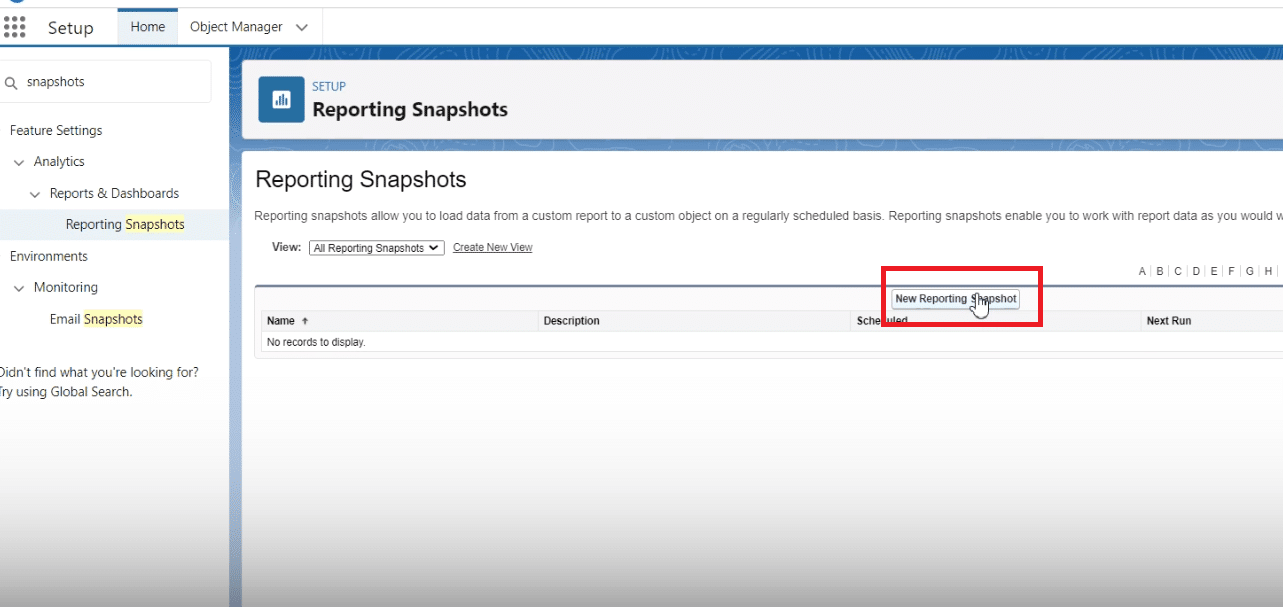Filter list by letter D
This screenshot has height=607, width=1283.
click(x=1196, y=271)
